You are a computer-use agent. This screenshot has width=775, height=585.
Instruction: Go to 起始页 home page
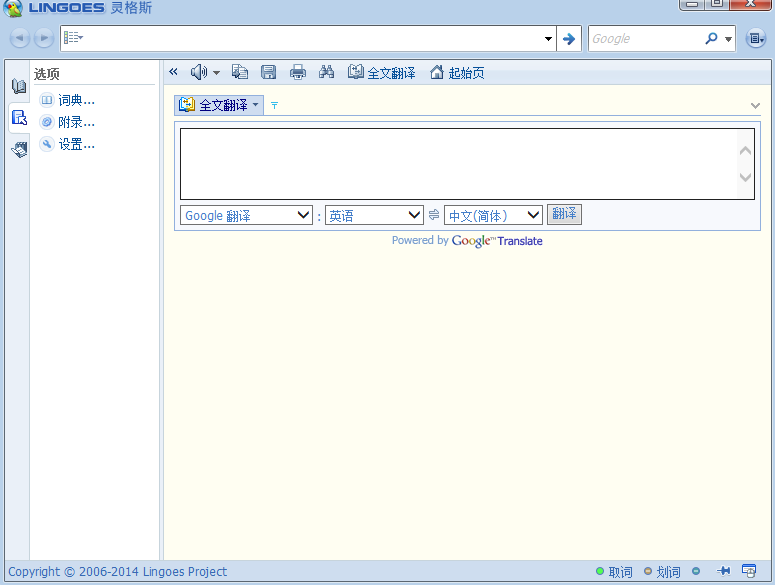click(x=457, y=73)
